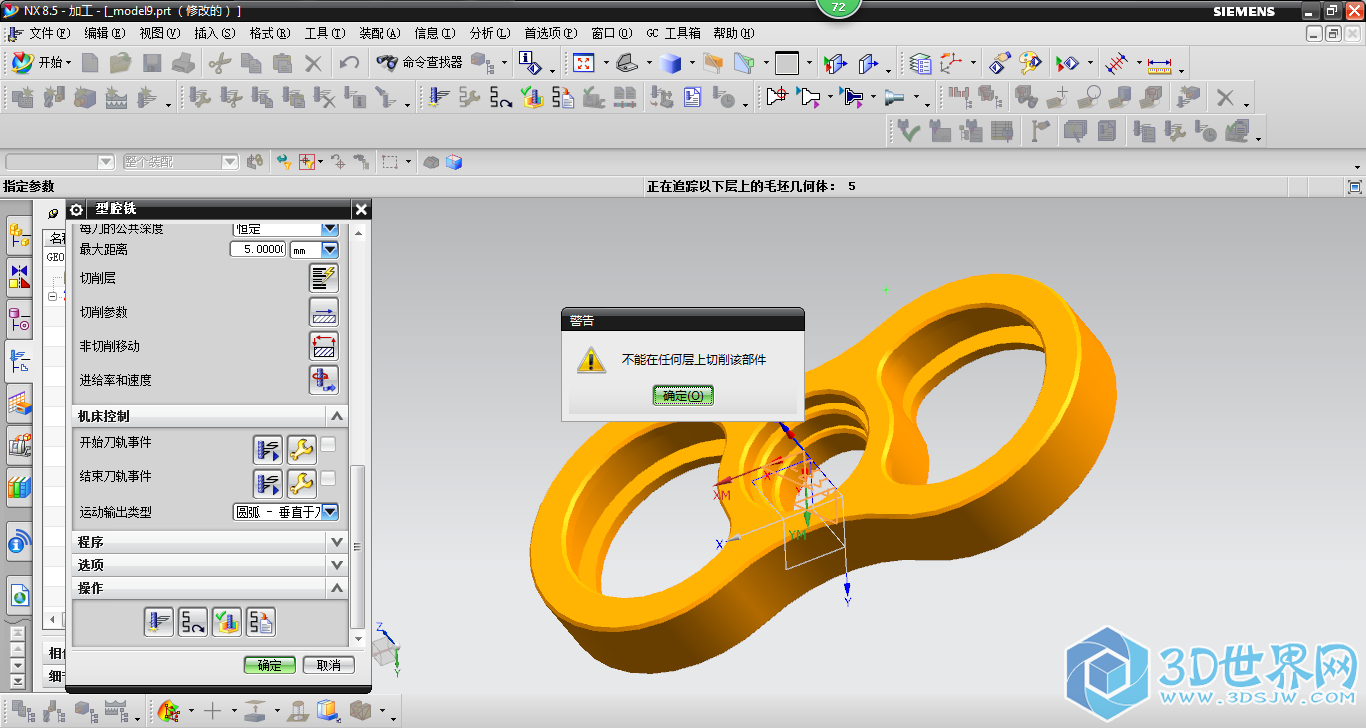Click the Save (floppy disk) toolbar icon
1366x728 pixels.
coord(152,63)
